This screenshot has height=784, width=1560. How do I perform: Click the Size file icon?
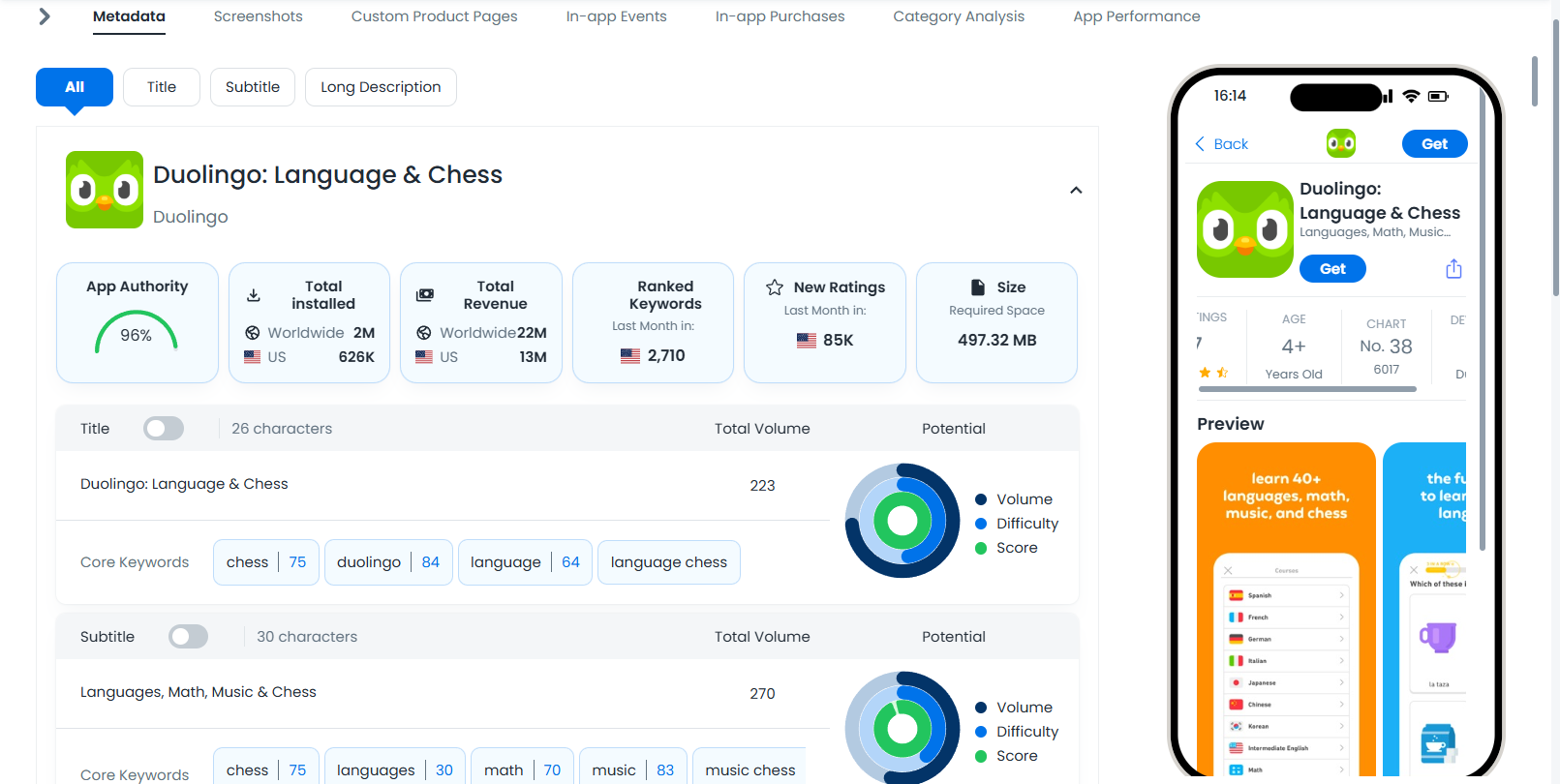(x=978, y=287)
